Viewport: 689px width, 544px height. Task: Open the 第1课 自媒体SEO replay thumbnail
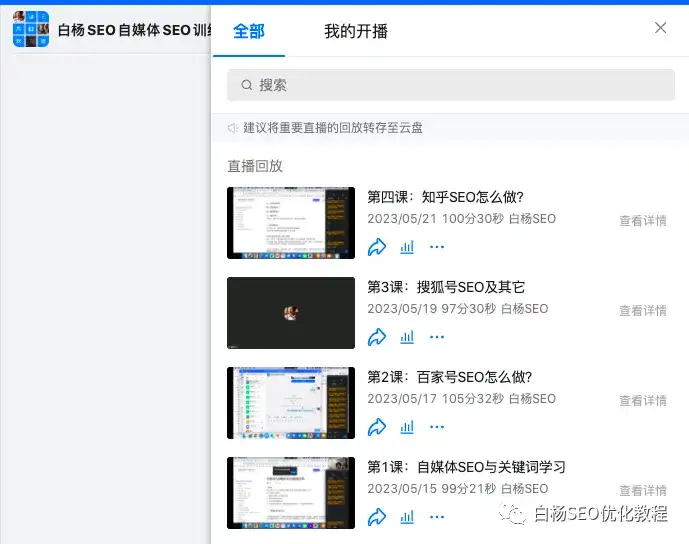pyautogui.click(x=291, y=493)
